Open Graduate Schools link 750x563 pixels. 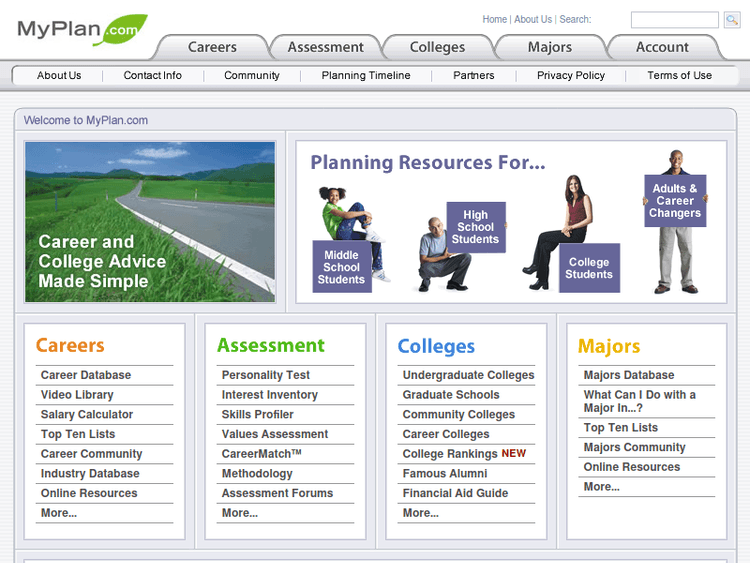(x=451, y=395)
